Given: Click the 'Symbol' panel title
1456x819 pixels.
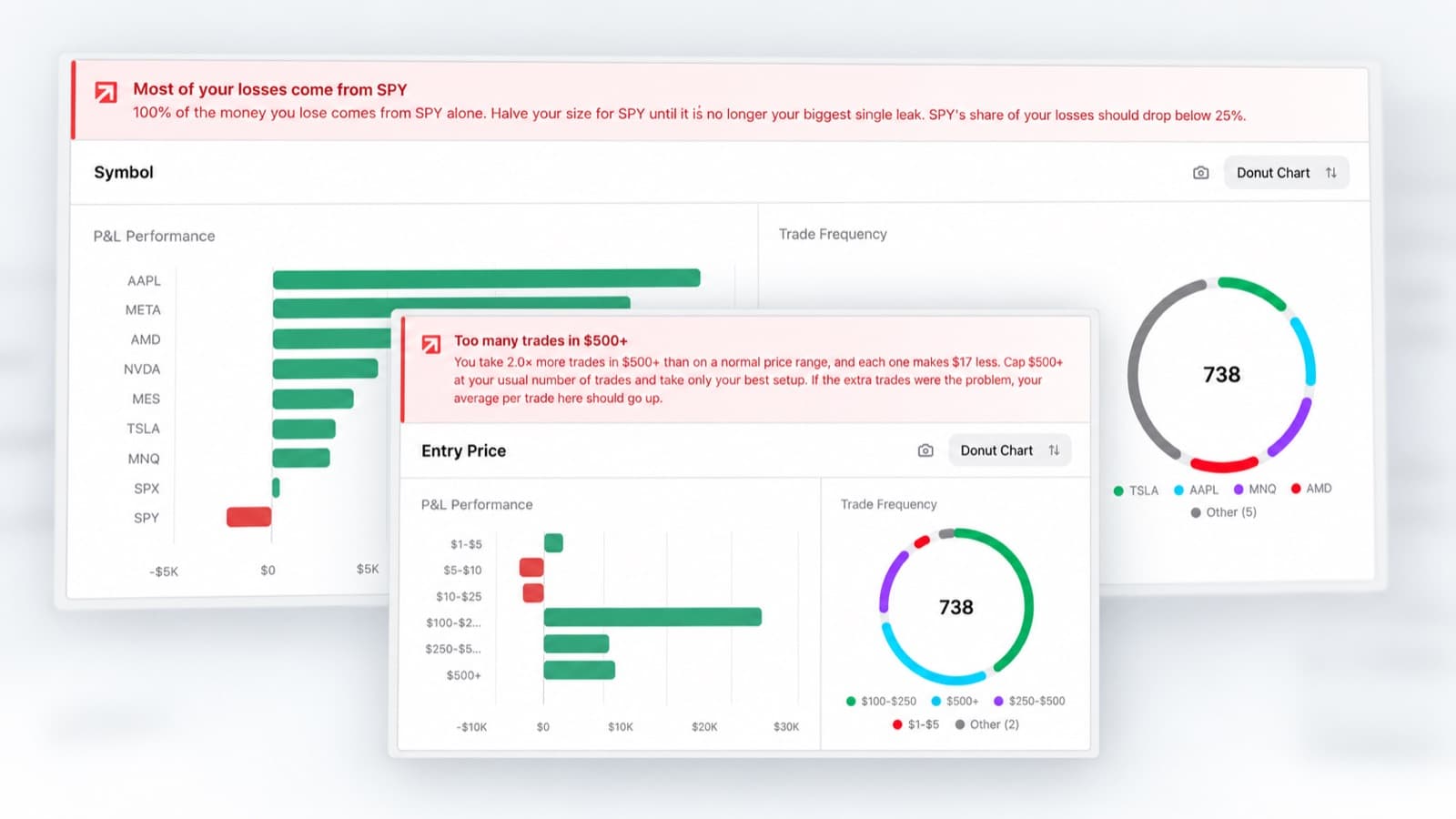Looking at the screenshot, I should pos(124,172).
